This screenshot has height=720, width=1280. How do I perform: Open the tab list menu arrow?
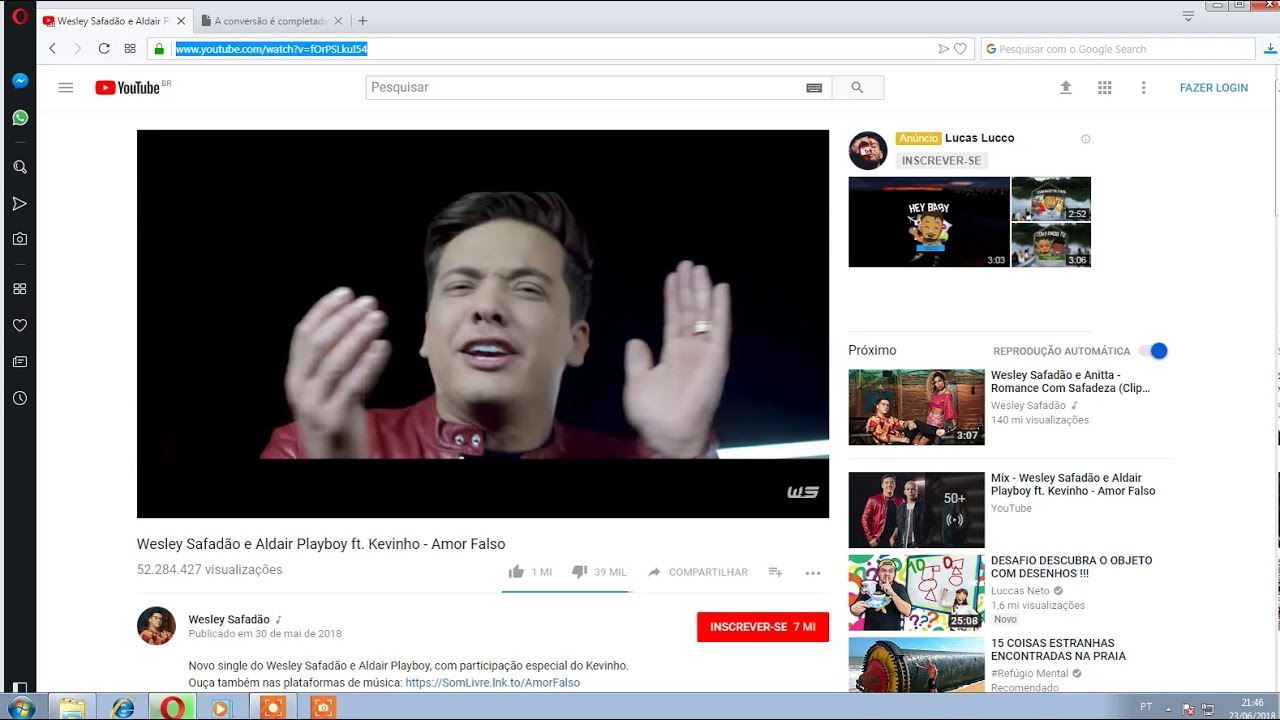pos(1188,16)
